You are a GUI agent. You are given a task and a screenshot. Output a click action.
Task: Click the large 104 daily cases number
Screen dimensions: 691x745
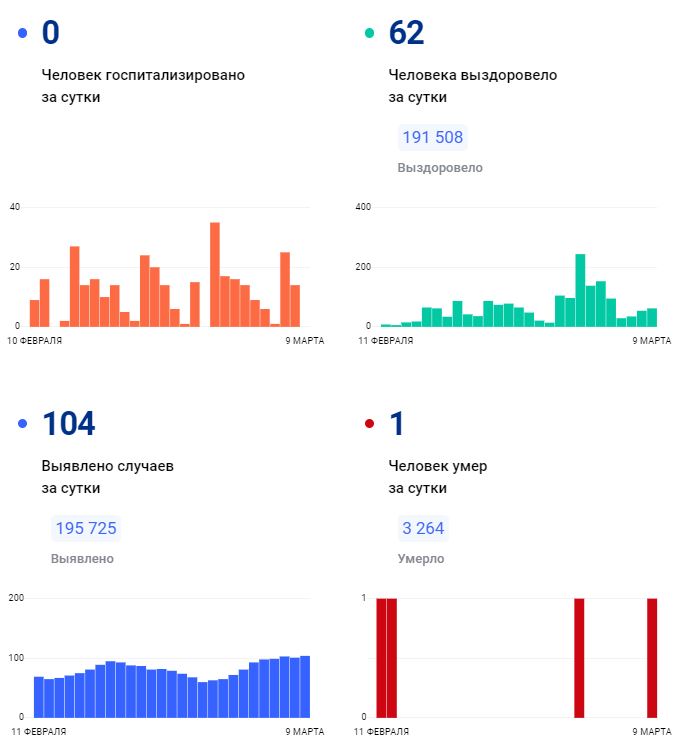[x=68, y=424]
